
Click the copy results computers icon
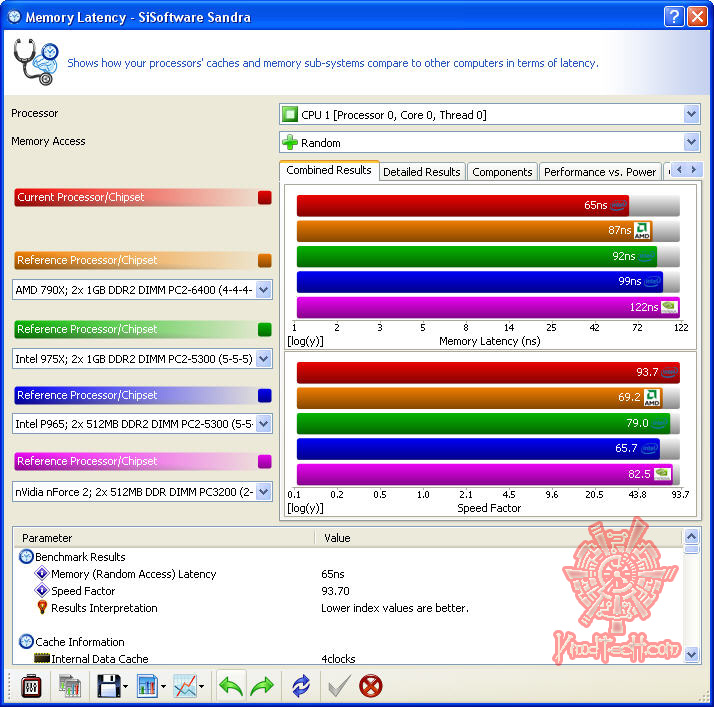[x=70, y=686]
